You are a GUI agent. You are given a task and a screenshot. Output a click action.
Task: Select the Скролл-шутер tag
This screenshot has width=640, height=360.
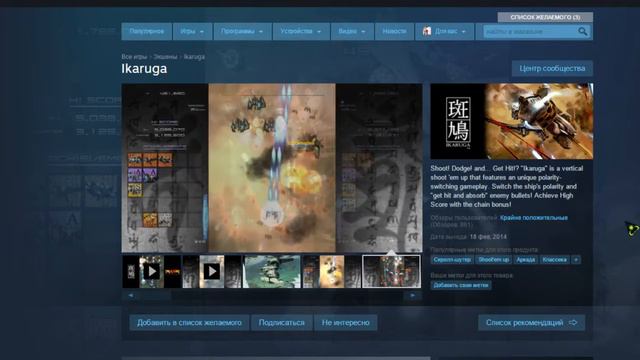tap(452, 260)
